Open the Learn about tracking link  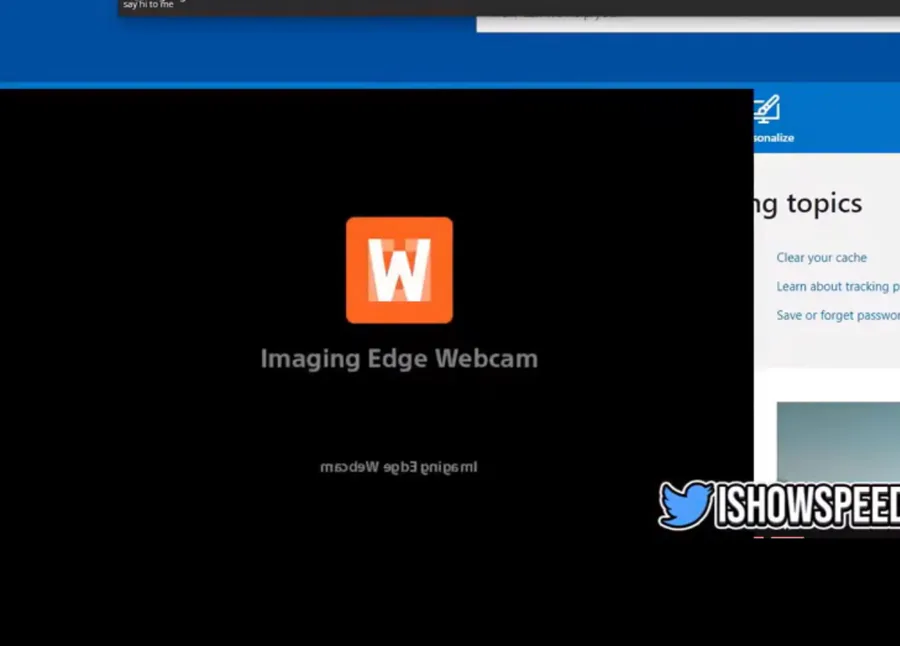pyautogui.click(x=838, y=287)
